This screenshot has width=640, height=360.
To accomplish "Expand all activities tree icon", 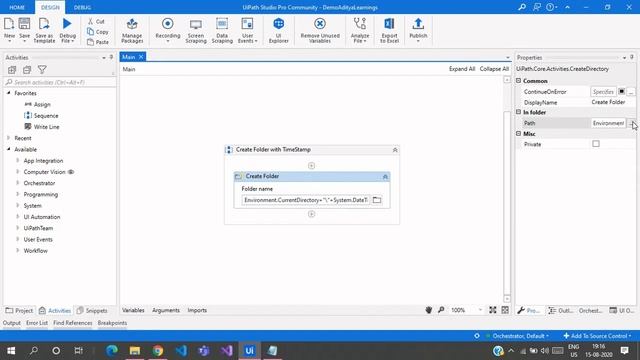I will (12, 70).
